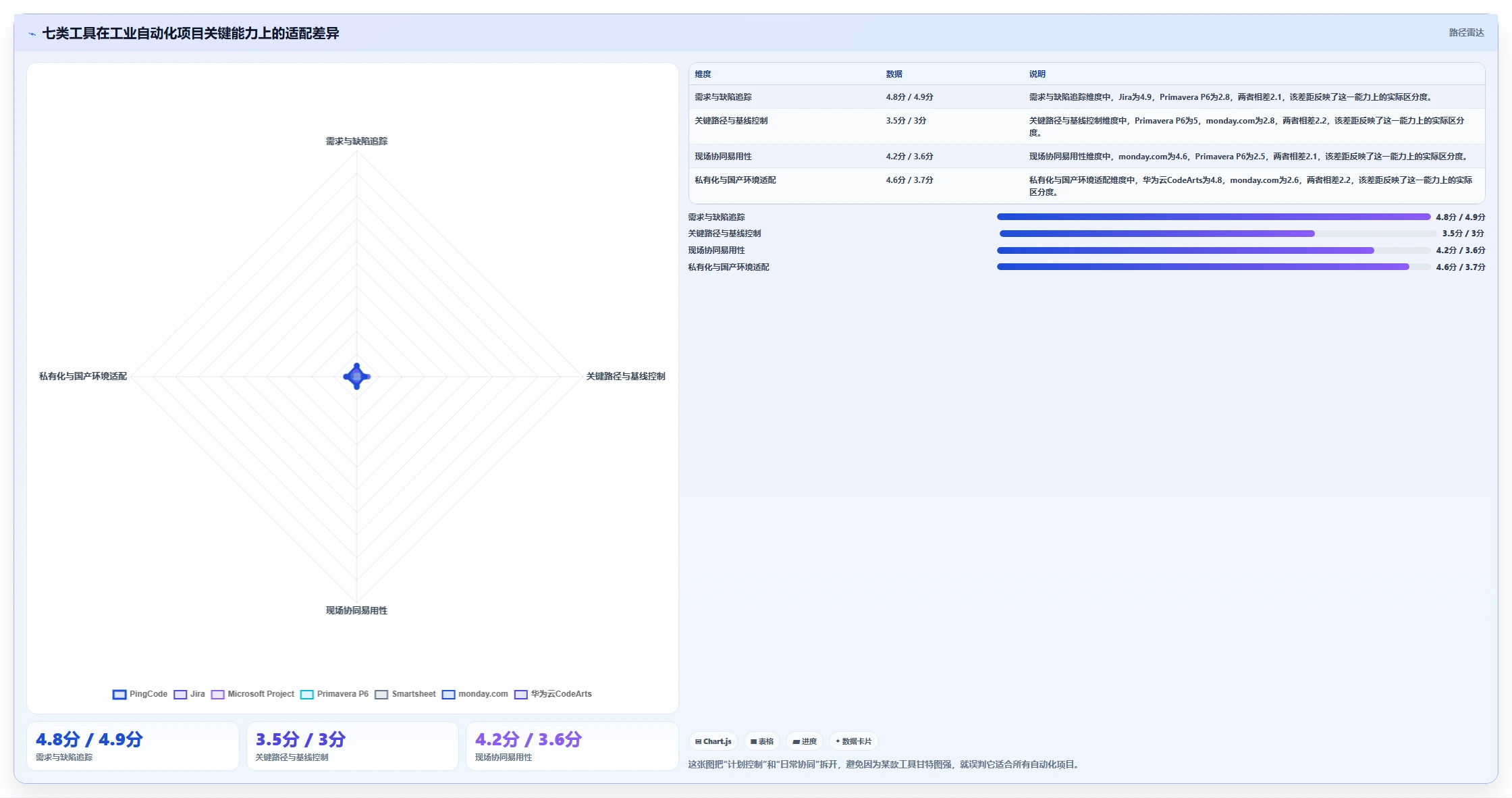Click the Chart.js tag pill
Screen dimensions: 1512x798
pyautogui.click(x=713, y=741)
